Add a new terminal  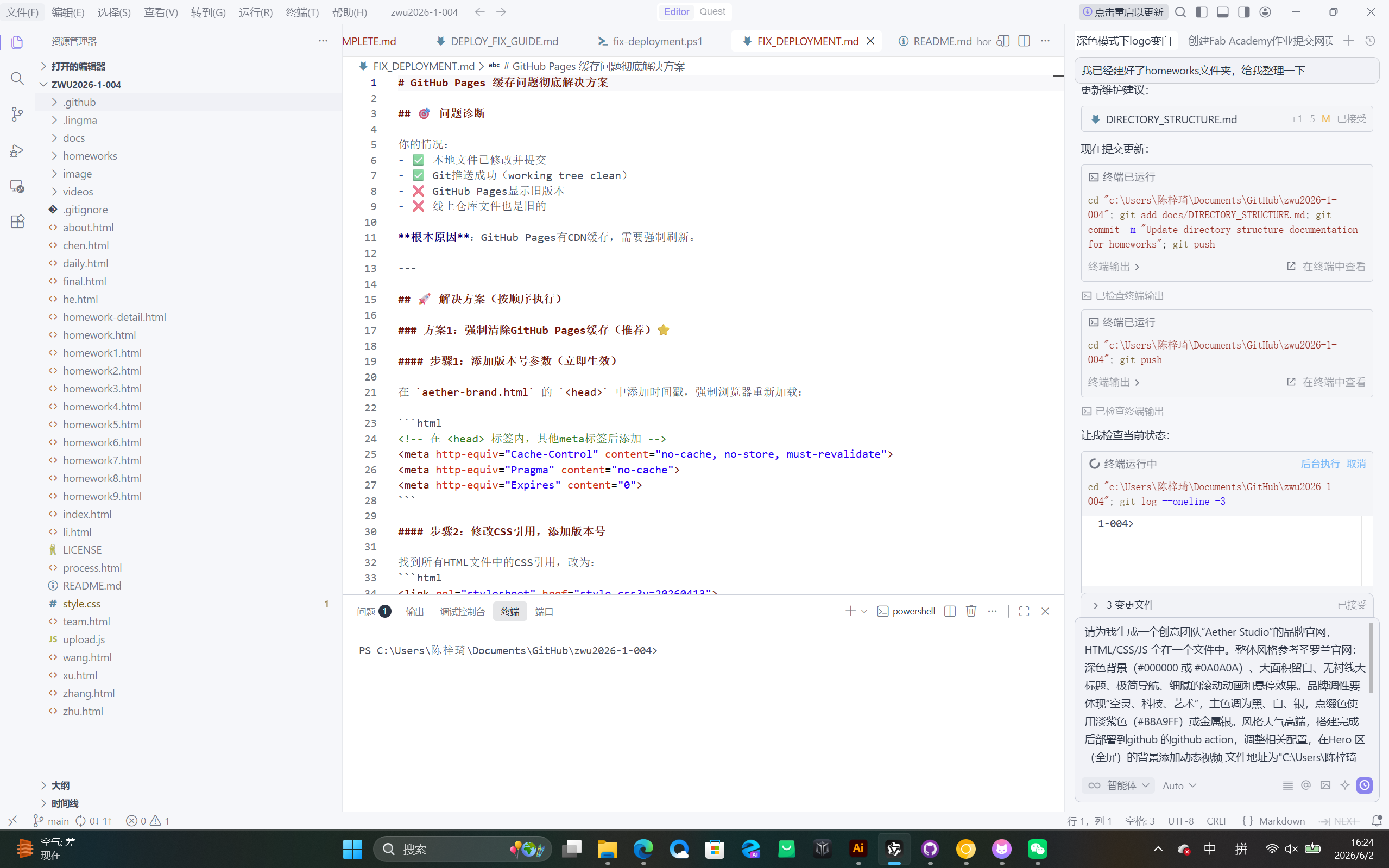850,611
